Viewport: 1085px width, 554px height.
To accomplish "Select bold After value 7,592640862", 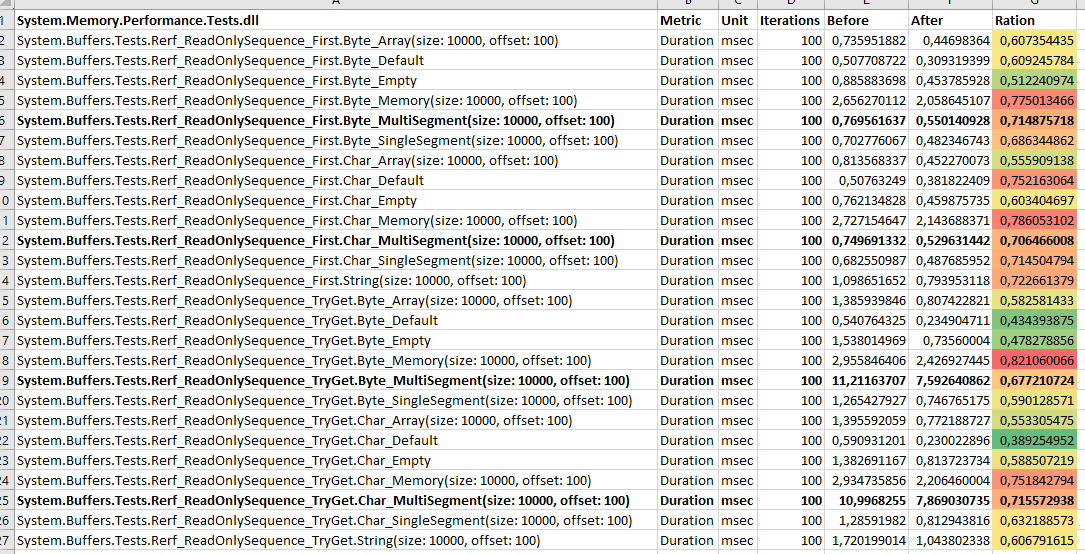I will pos(951,381).
